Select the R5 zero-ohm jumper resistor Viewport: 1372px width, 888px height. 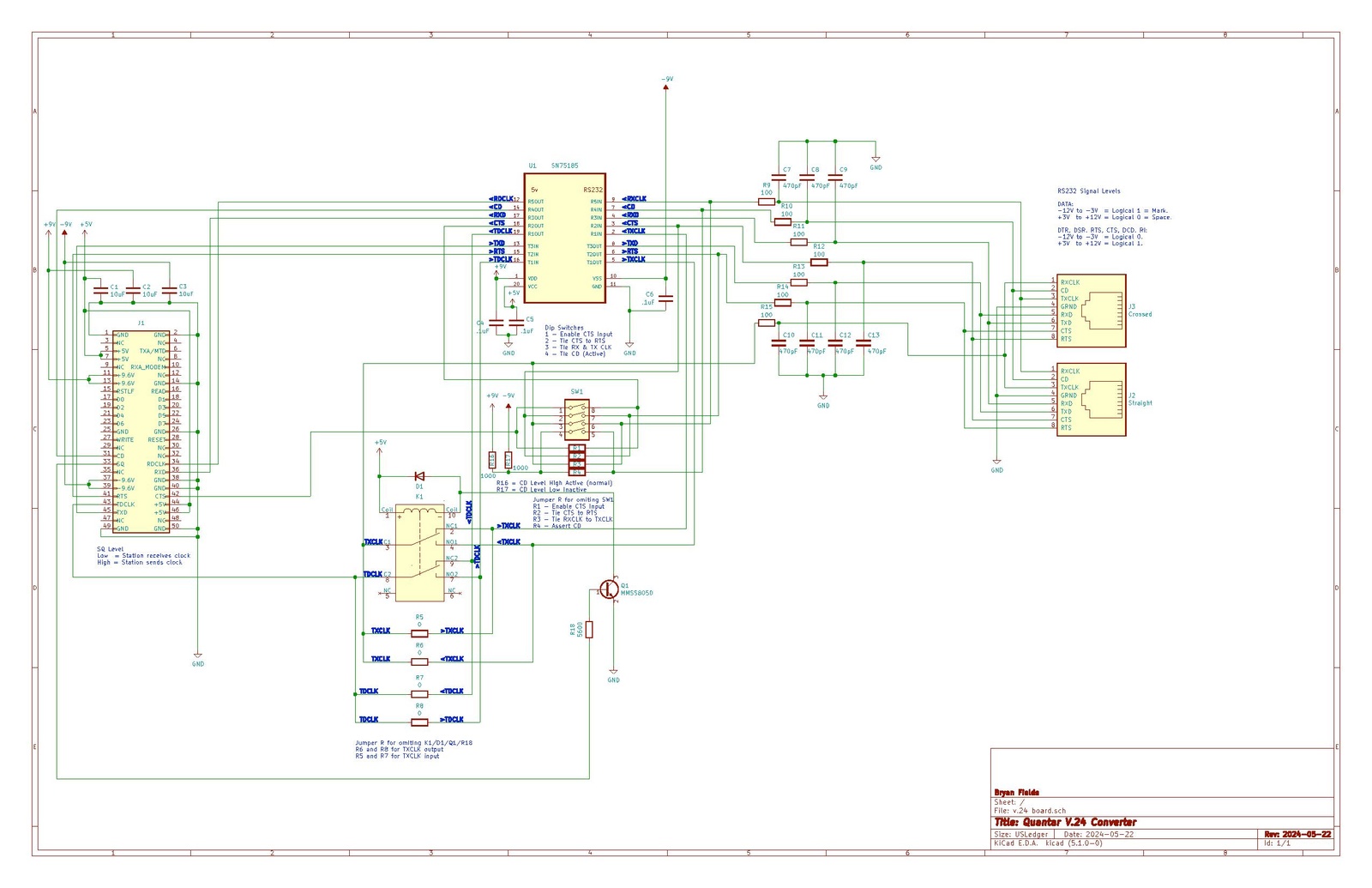tap(419, 633)
